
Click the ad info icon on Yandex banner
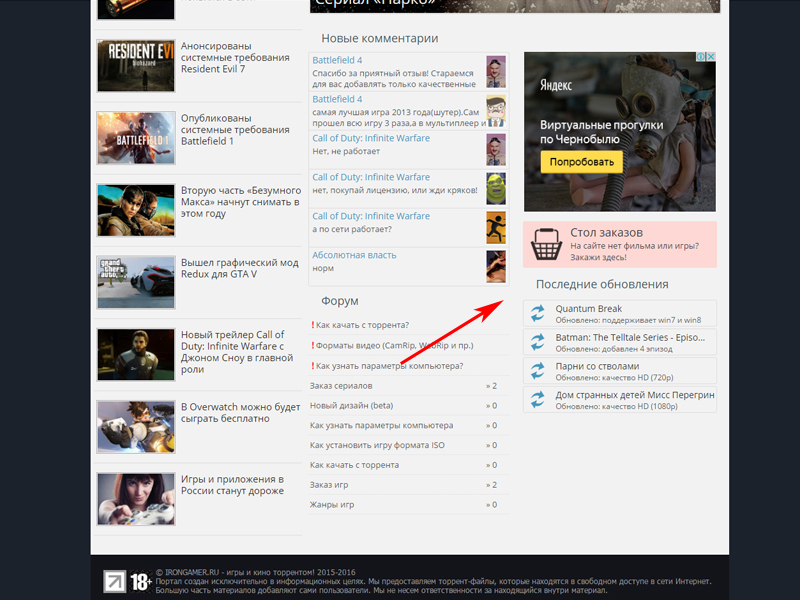click(702, 57)
